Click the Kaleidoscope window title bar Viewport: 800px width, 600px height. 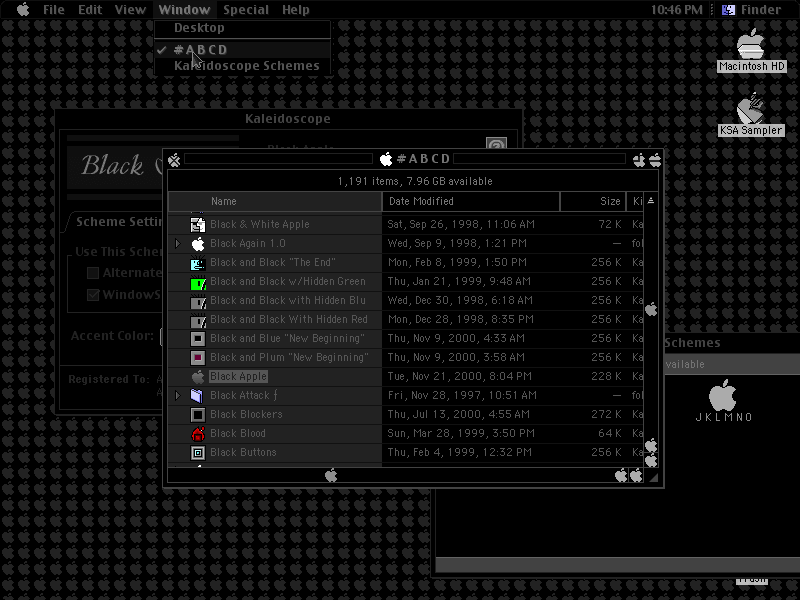(x=288, y=119)
